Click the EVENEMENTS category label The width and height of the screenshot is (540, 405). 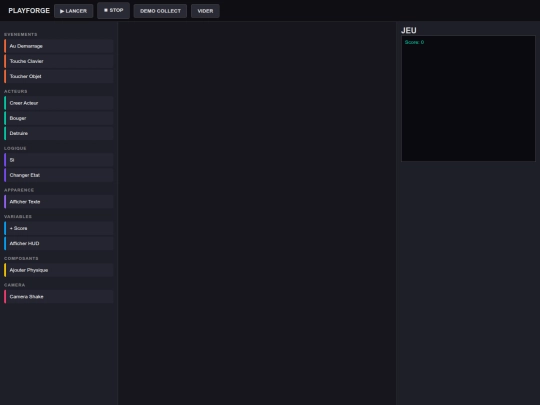21,34
